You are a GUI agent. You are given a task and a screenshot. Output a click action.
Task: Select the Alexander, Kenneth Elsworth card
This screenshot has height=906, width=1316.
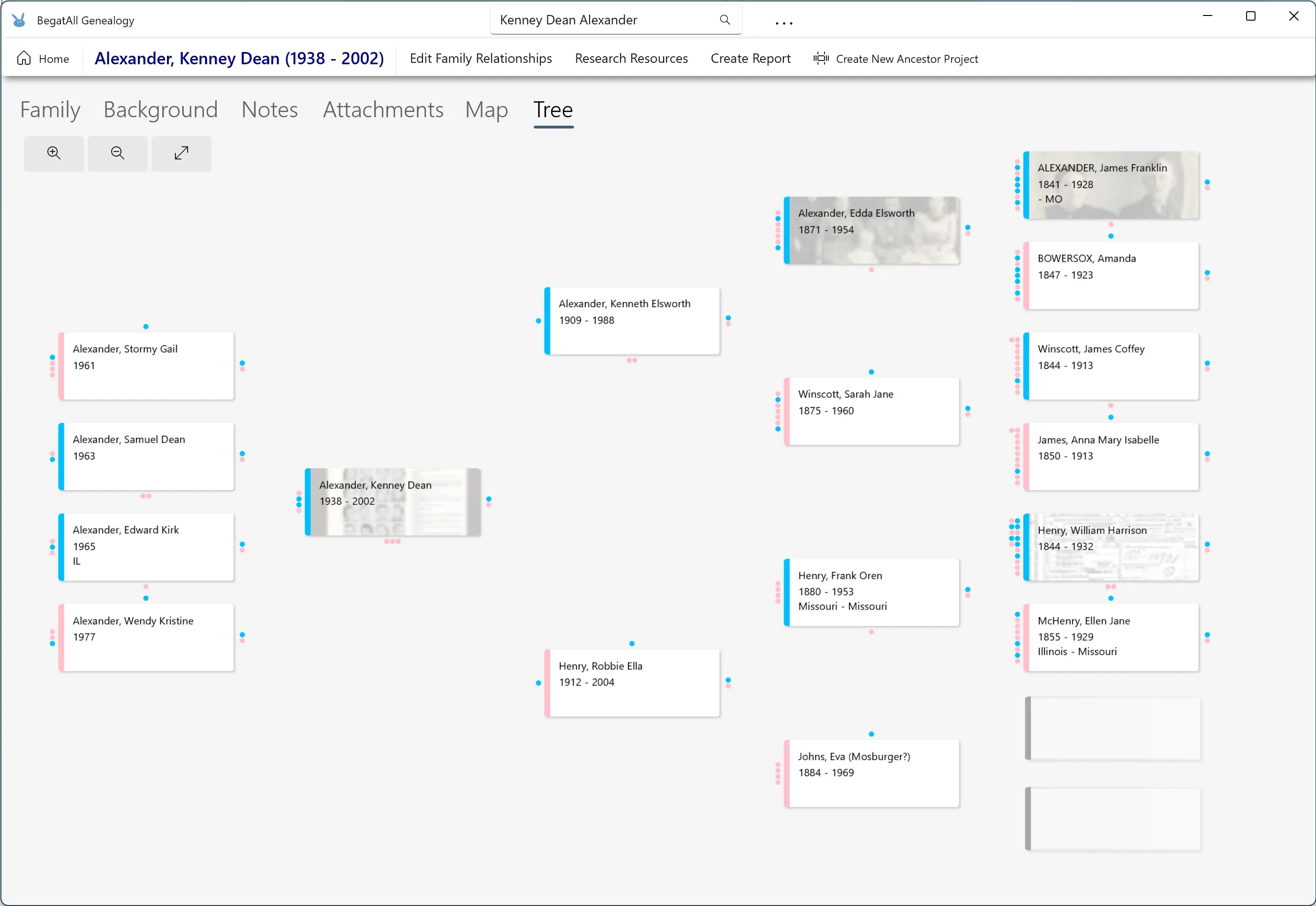click(x=632, y=321)
